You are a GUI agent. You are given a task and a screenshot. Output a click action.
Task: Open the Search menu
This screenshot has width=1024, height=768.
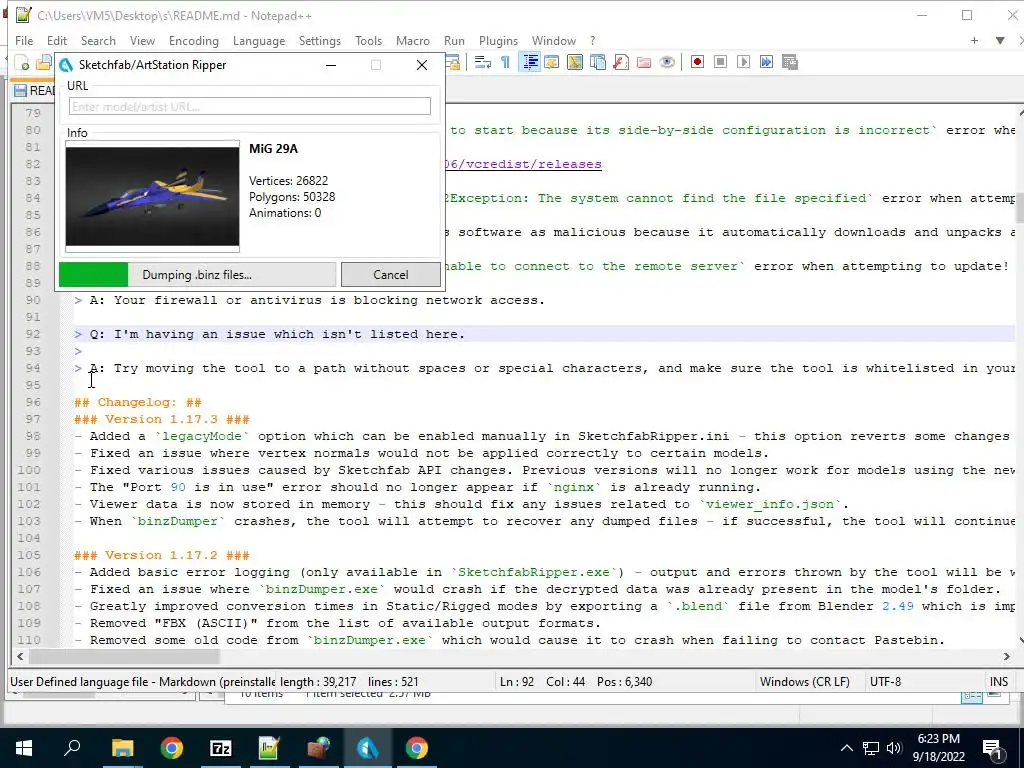(x=98, y=40)
